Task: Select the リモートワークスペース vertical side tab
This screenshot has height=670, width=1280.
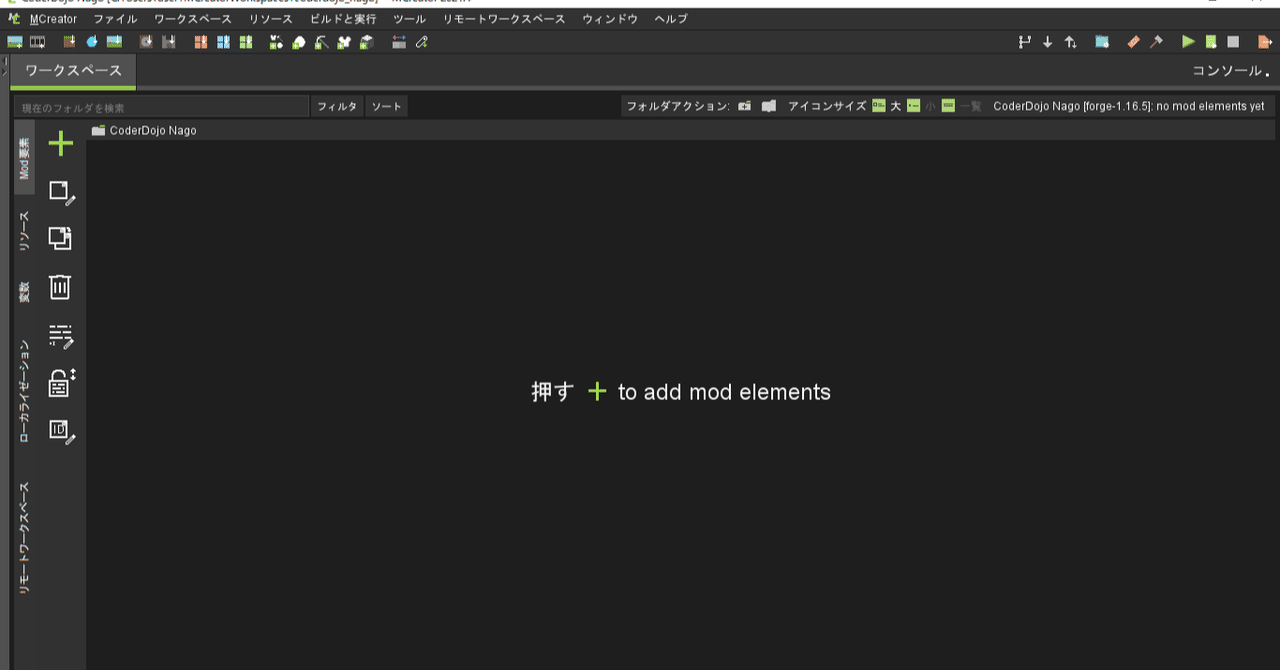Action: click(25, 539)
